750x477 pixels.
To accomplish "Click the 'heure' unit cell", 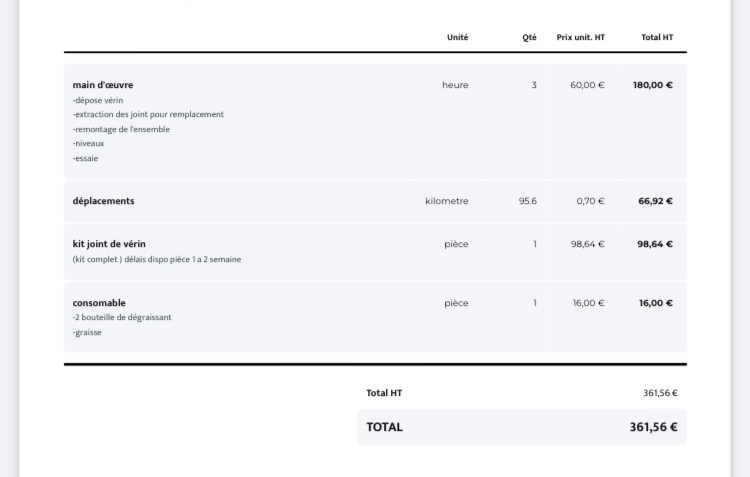I will 455,85.
